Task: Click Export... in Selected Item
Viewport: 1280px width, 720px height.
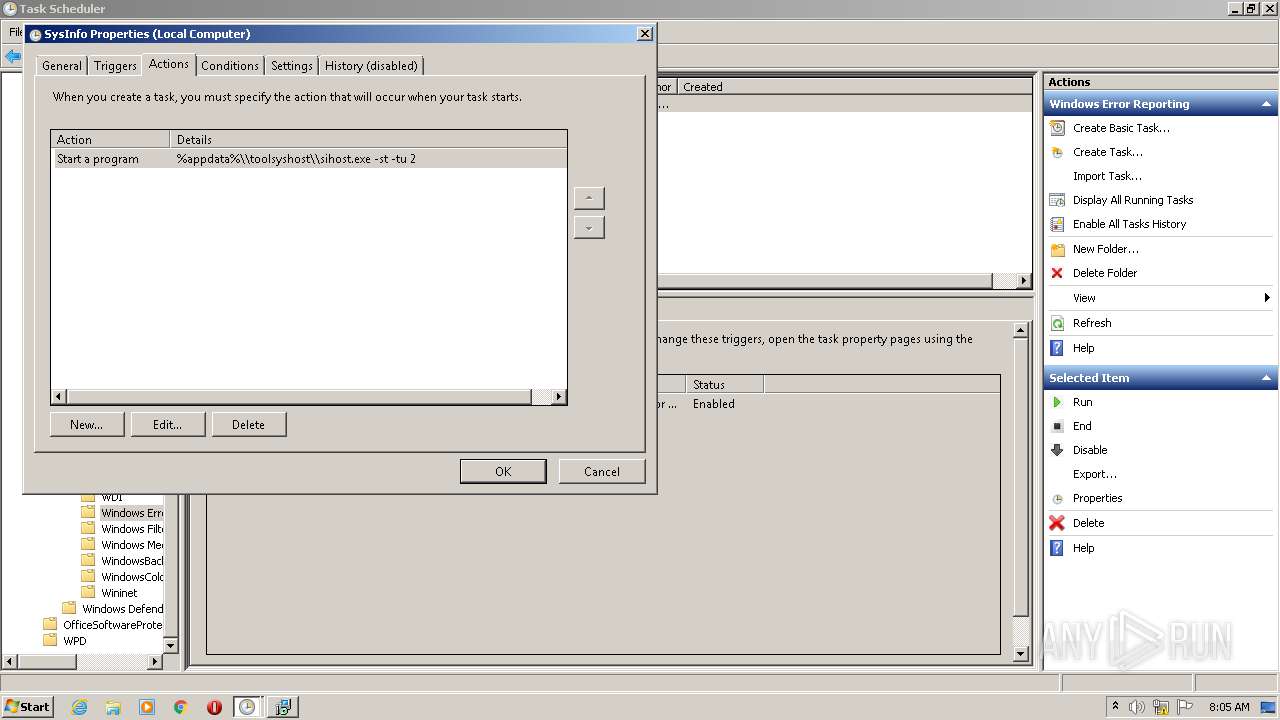Action: pos(1095,474)
